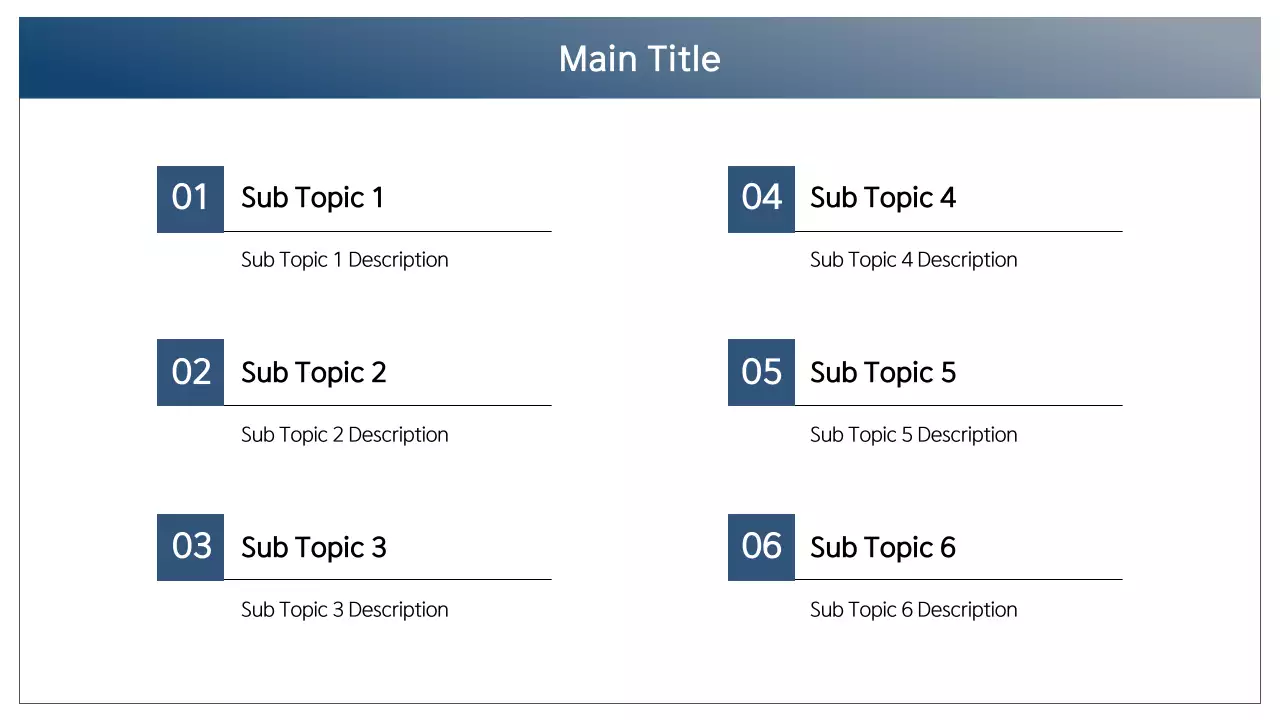Select the 02 number box
The width and height of the screenshot is (1280, 720).
tap(190, 372)
